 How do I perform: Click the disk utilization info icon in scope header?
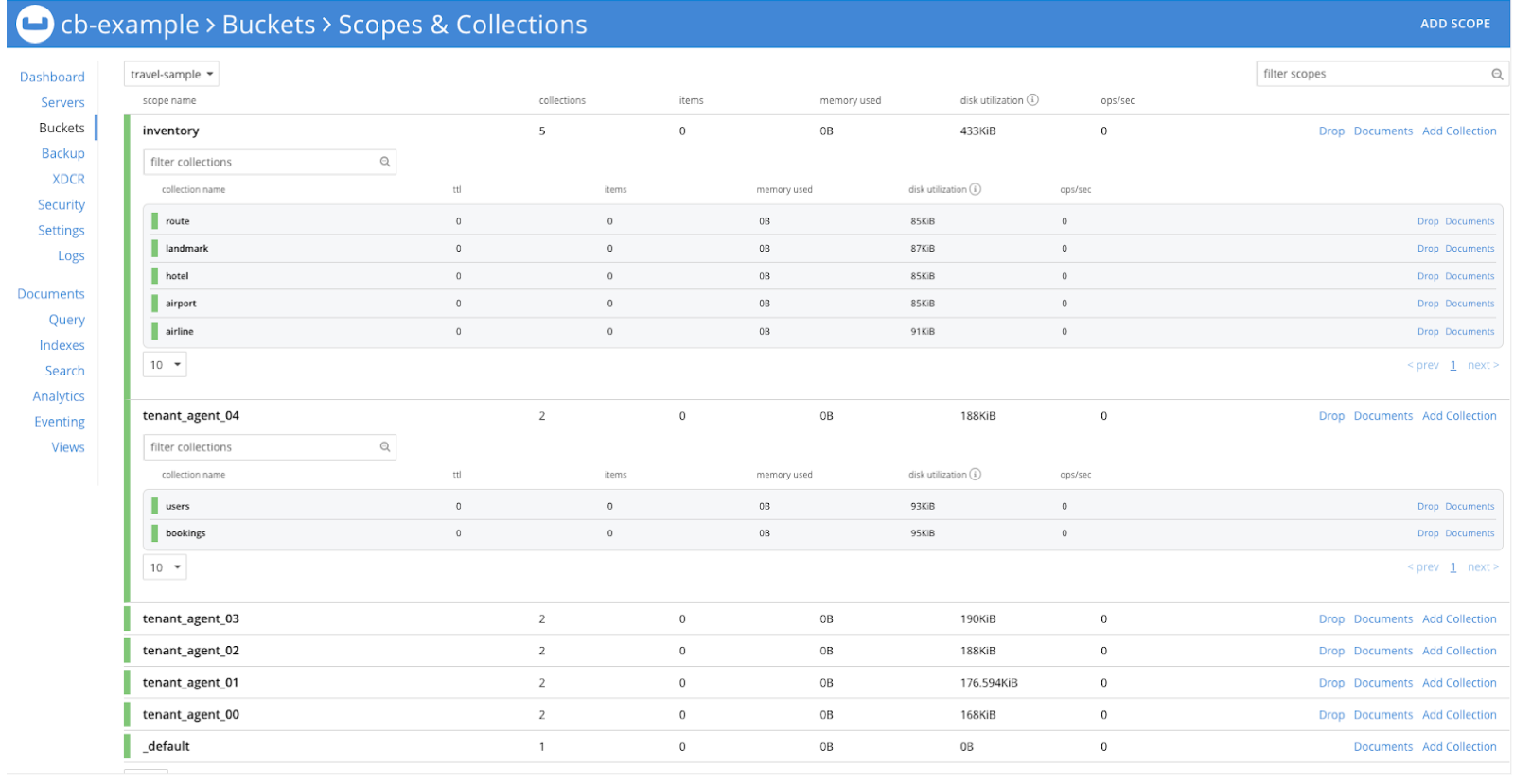coord(1033,100)
